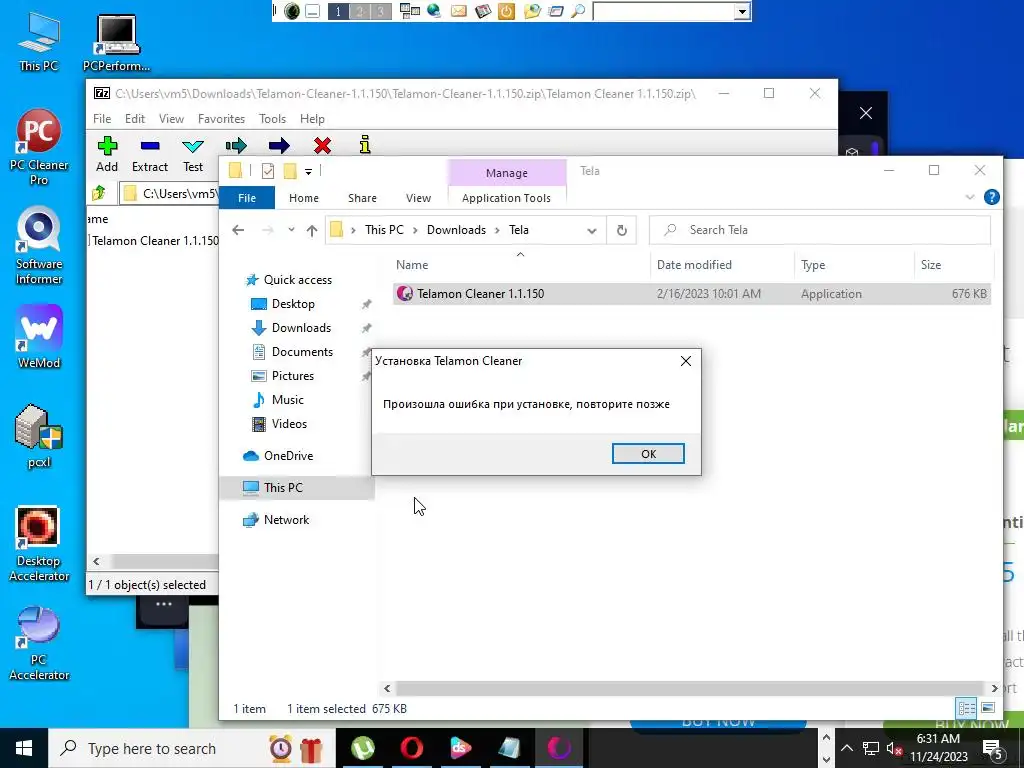Open OneDrive in navigation pane
1024x768 pixels.
(x=288, y=456)
